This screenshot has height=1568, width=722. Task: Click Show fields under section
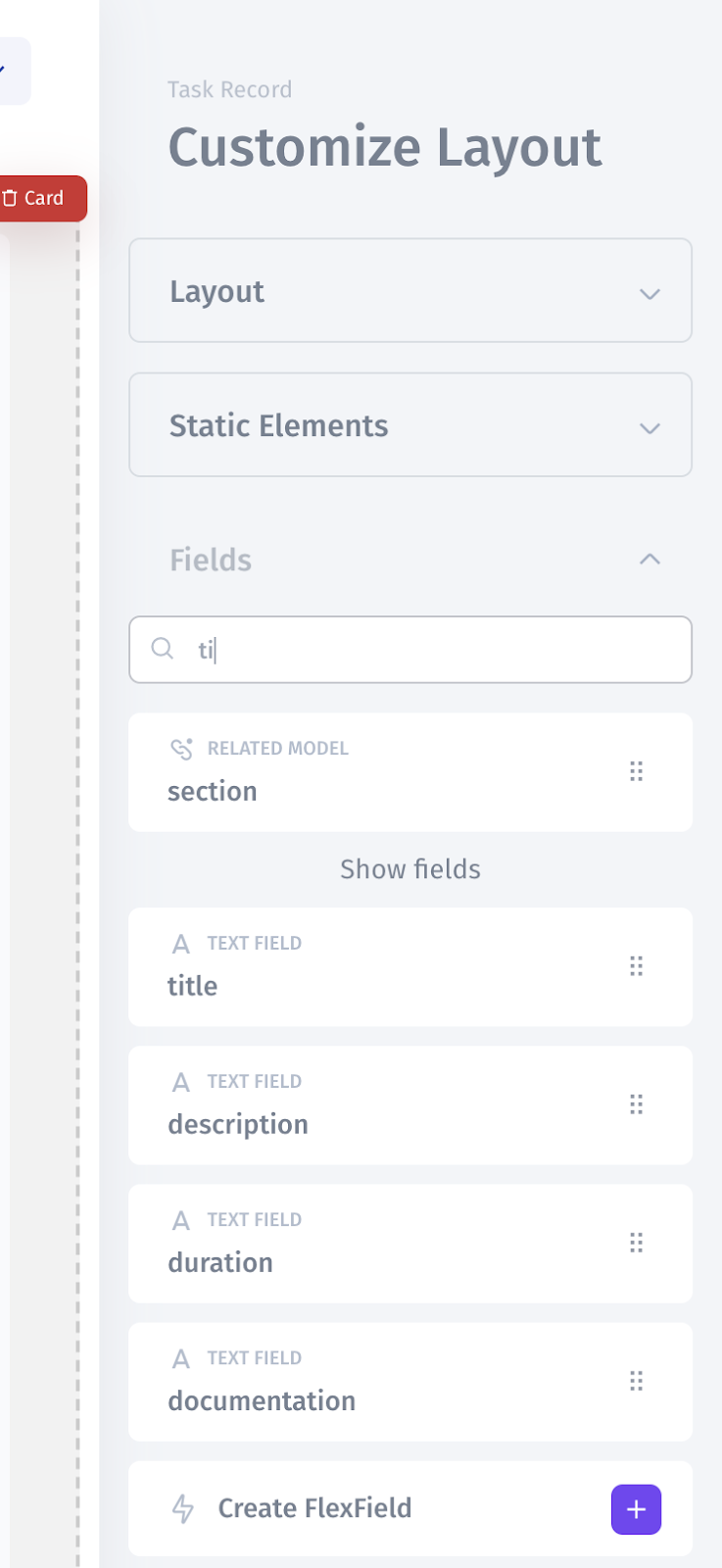pos(409,869)
